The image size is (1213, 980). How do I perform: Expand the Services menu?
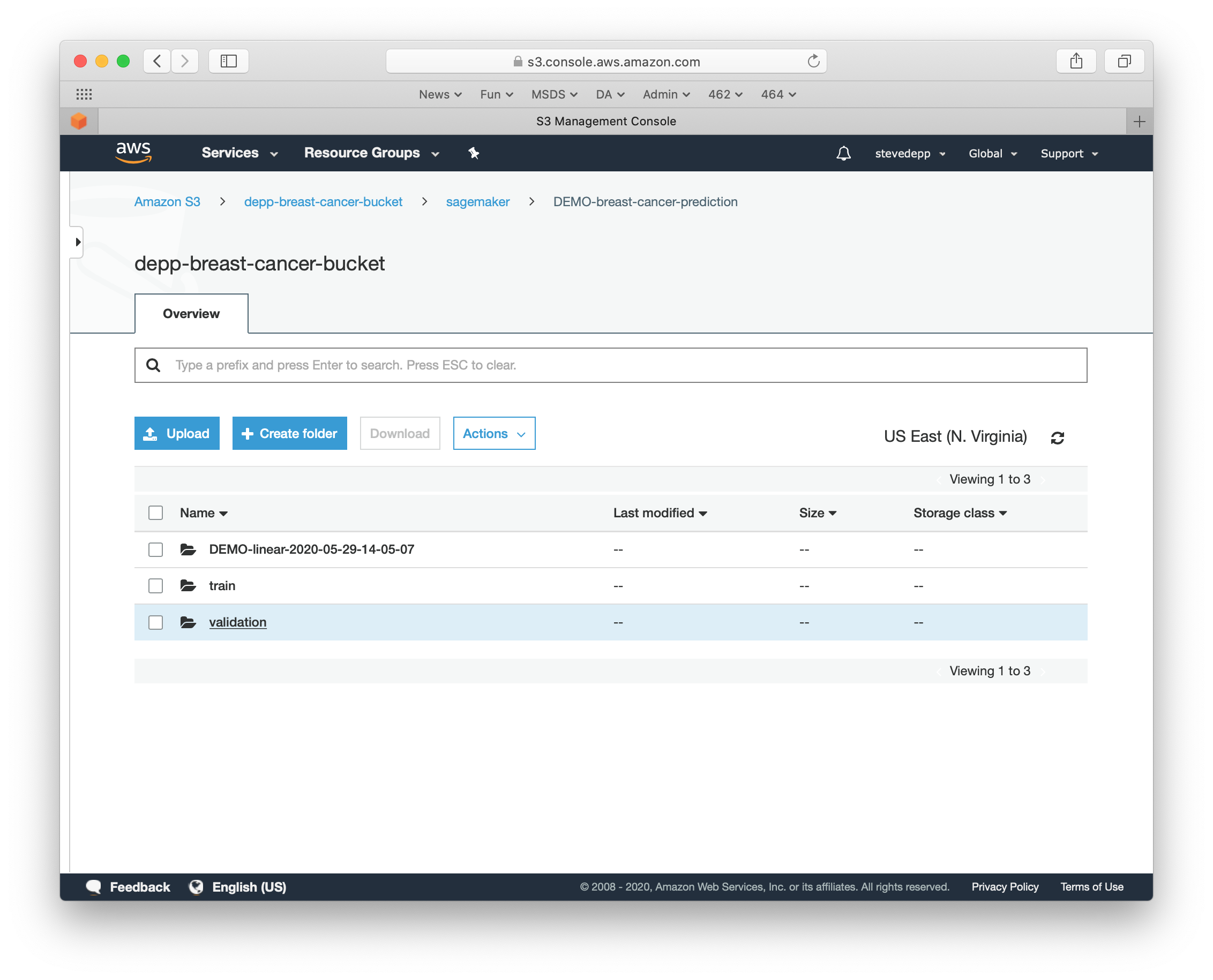tap(240, 153)
